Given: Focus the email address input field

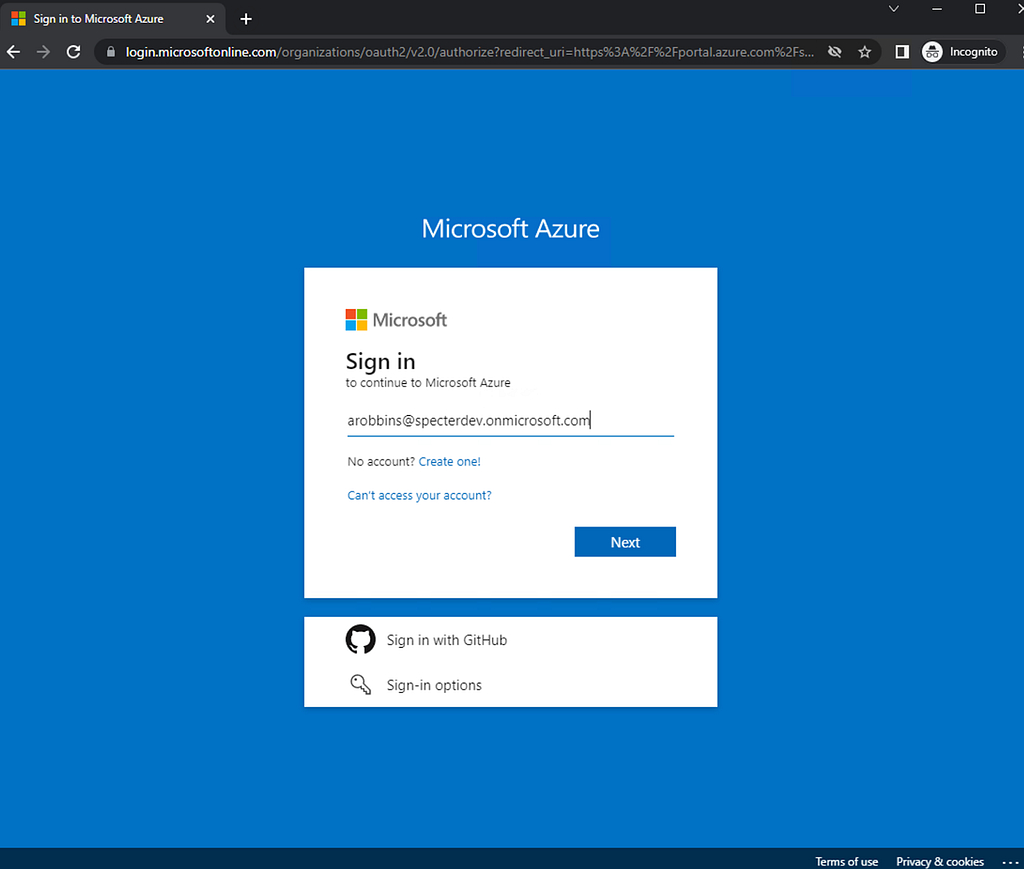Looking at the screenshot, I should (510, 420).
